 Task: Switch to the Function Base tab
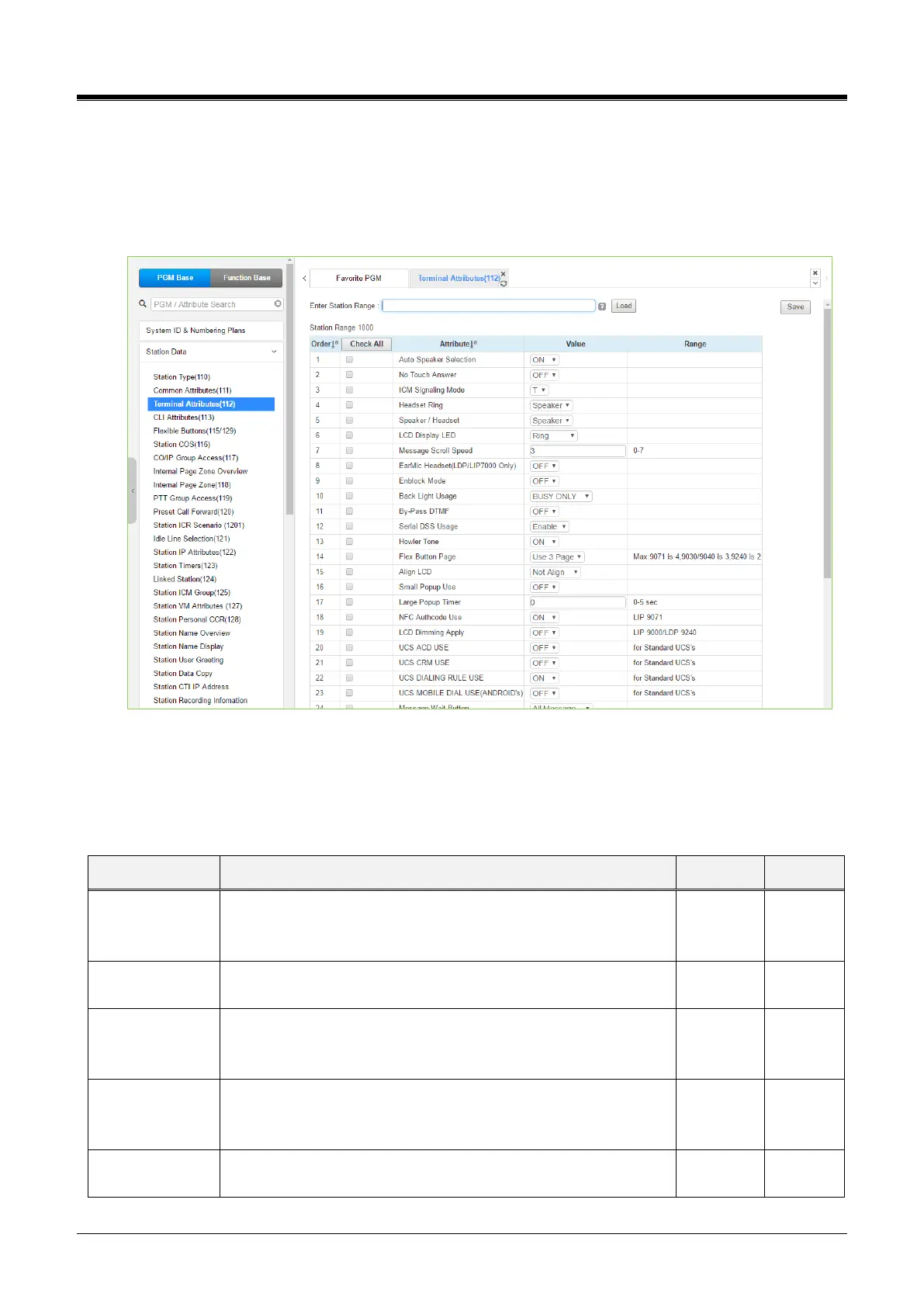click(247, 278)
